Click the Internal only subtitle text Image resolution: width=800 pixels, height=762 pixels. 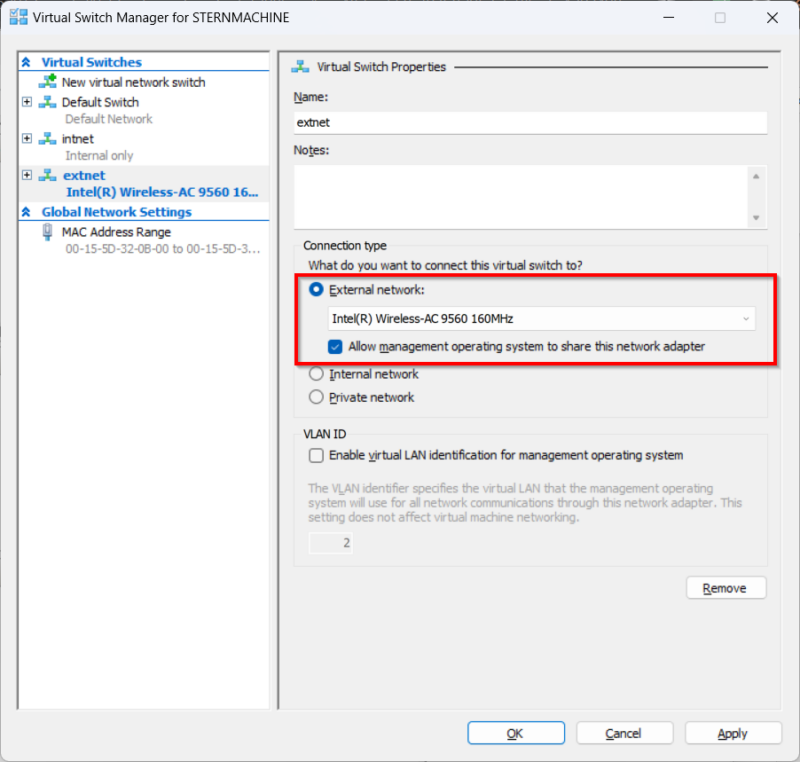coord(99,156)
